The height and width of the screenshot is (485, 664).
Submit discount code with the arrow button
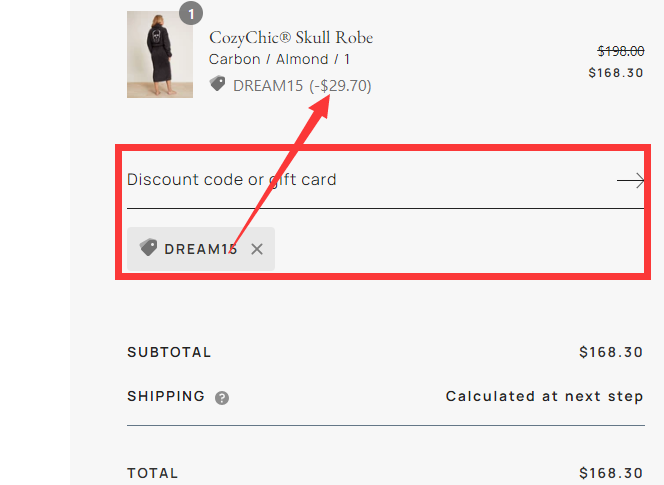pos(630,180)
